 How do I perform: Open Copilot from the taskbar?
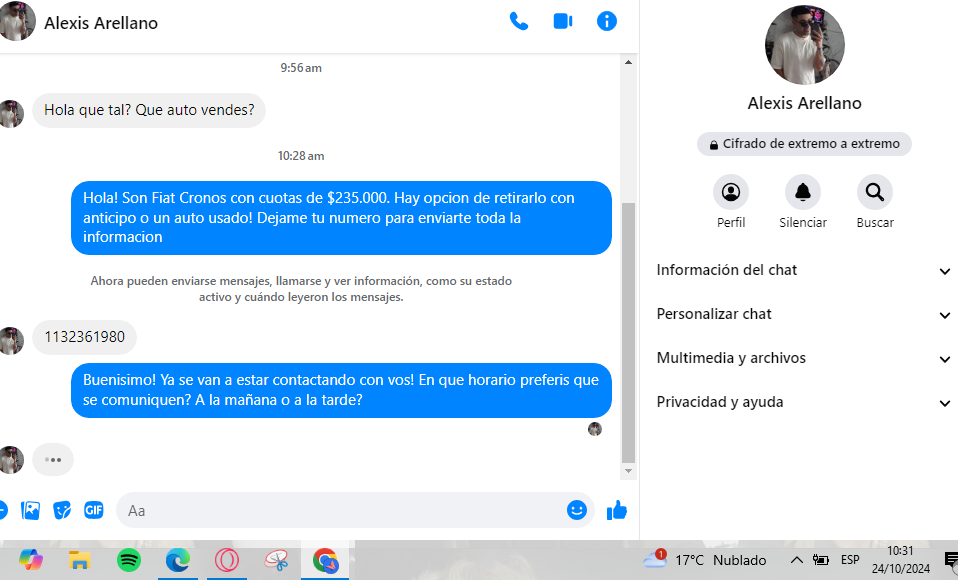coord(31,560)
